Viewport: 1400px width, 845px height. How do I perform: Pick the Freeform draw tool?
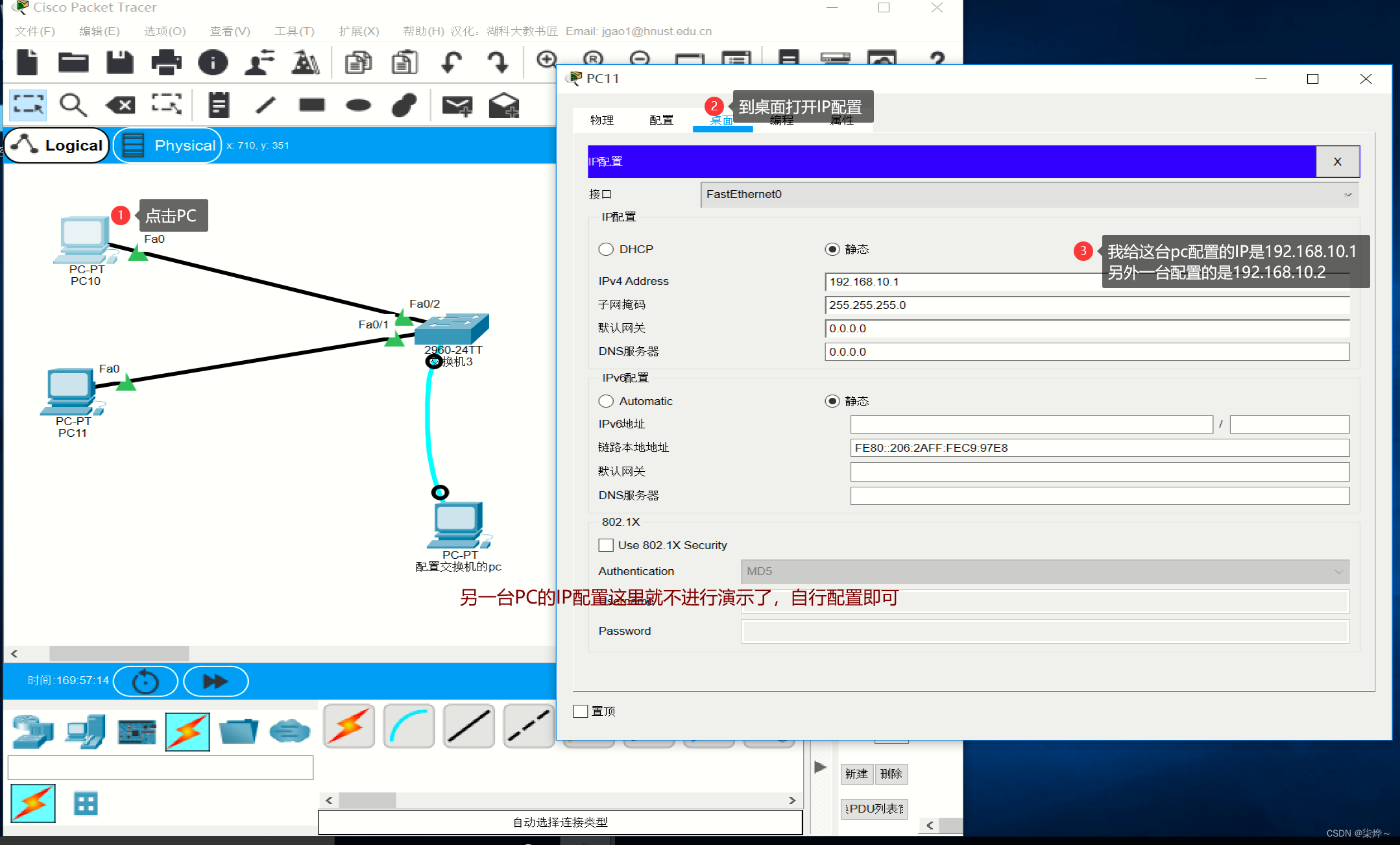[404, 105]
